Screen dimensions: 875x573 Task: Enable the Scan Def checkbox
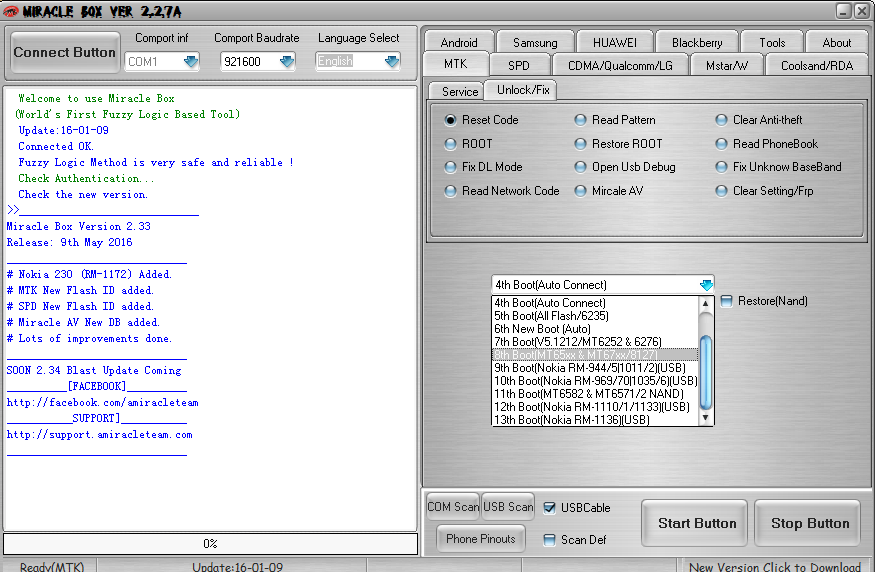click(x=549, y=540)
